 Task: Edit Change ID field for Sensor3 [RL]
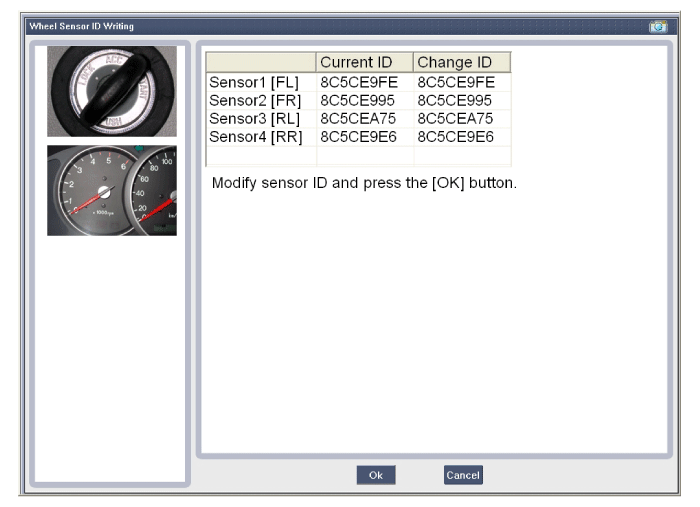pos(455,118)
